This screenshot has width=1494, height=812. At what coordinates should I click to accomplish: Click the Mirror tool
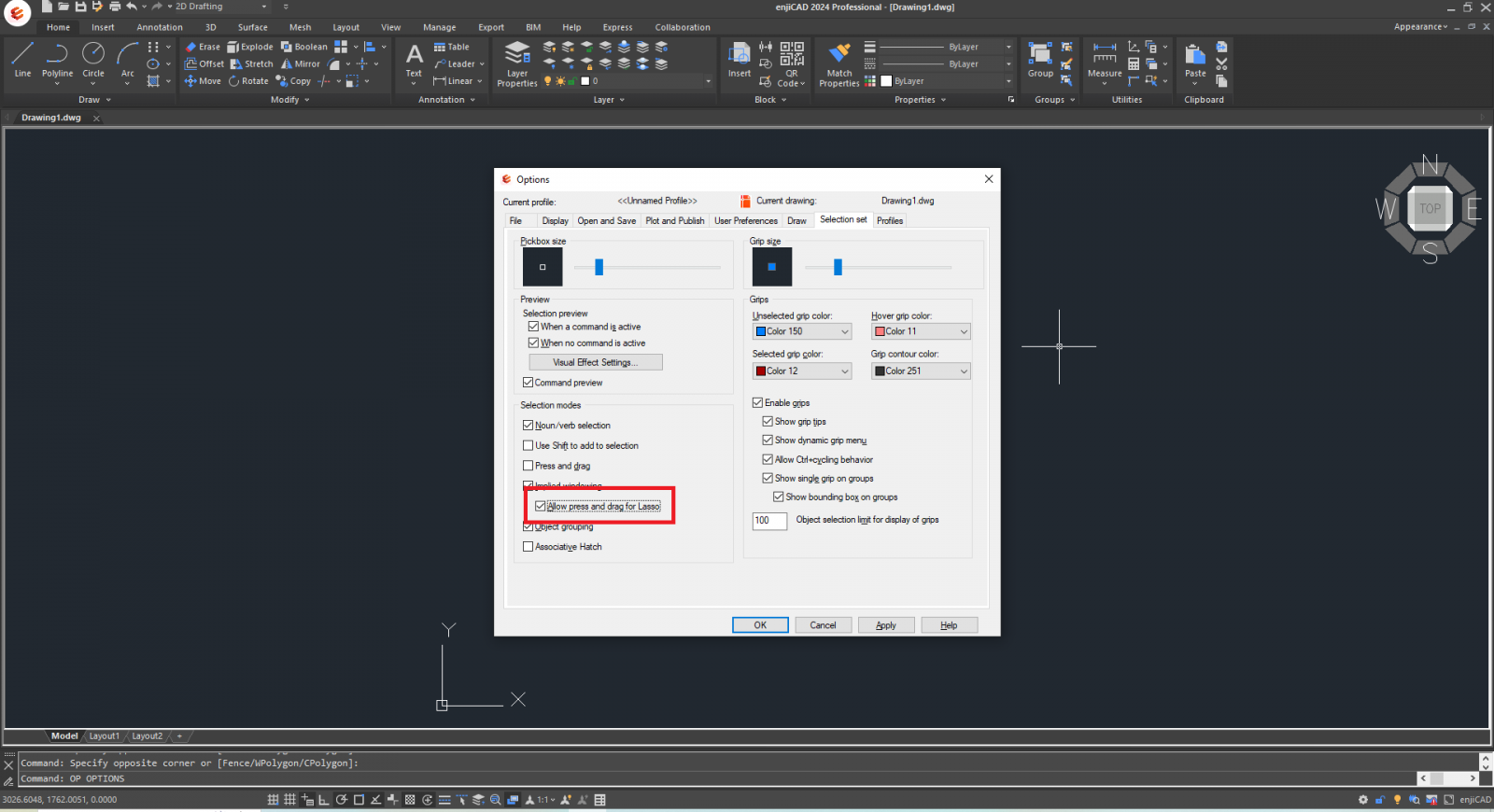pos(301,64)
